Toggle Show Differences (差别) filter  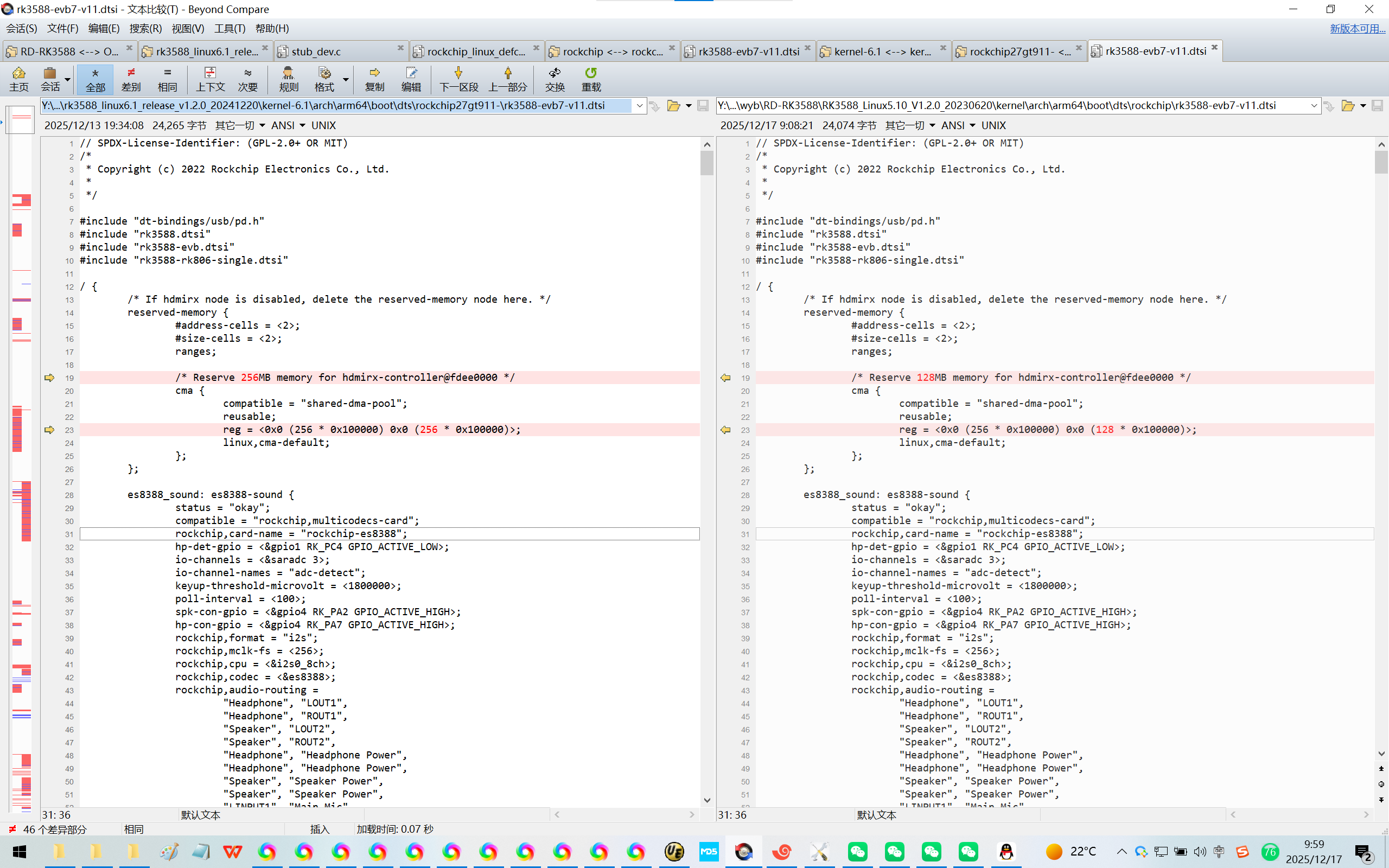(131, 79)
